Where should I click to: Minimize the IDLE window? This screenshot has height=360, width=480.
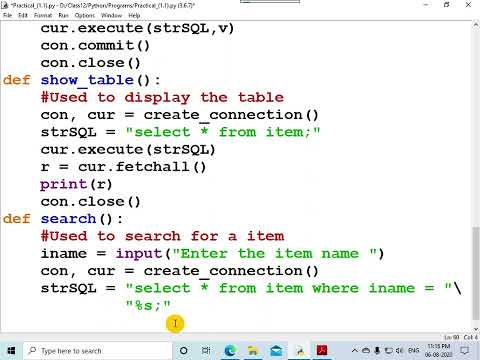click(426, 5)
